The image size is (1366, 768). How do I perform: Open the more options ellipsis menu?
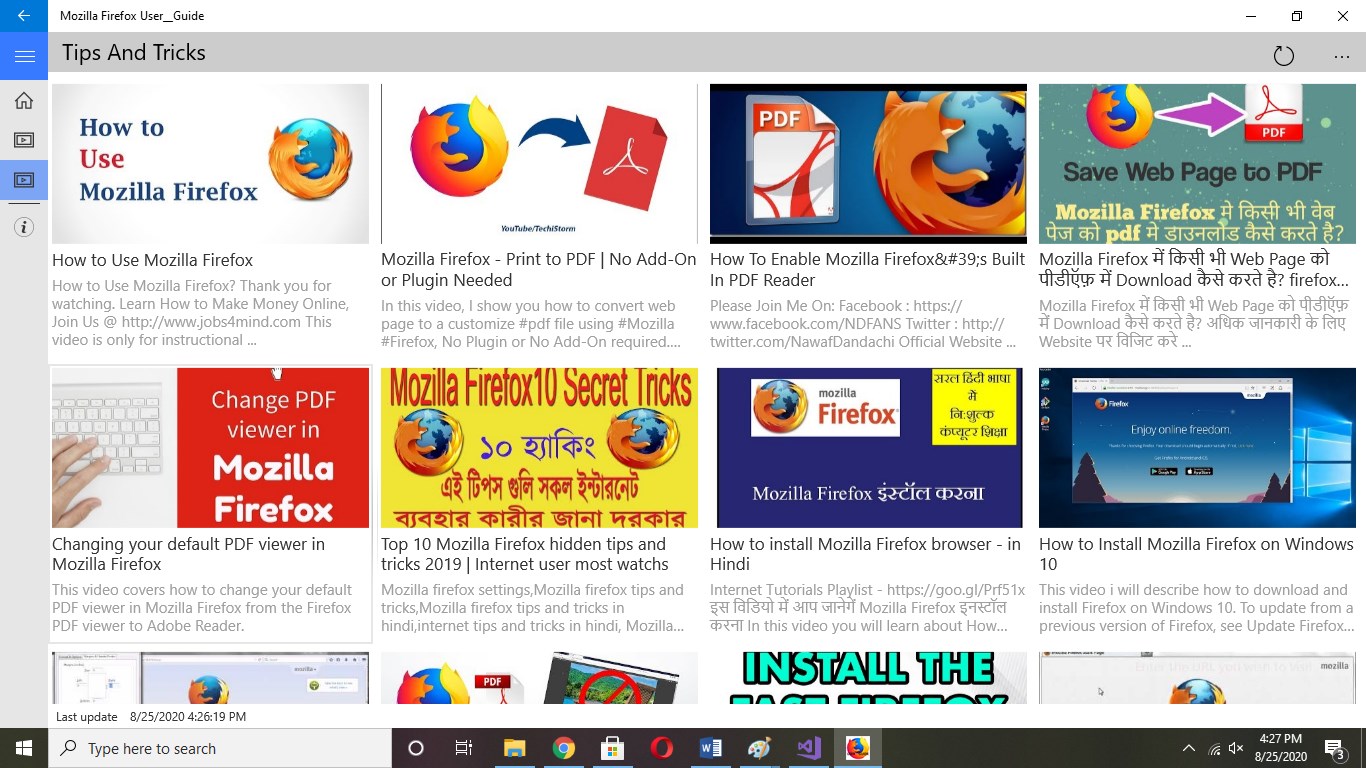[1342, 57]
